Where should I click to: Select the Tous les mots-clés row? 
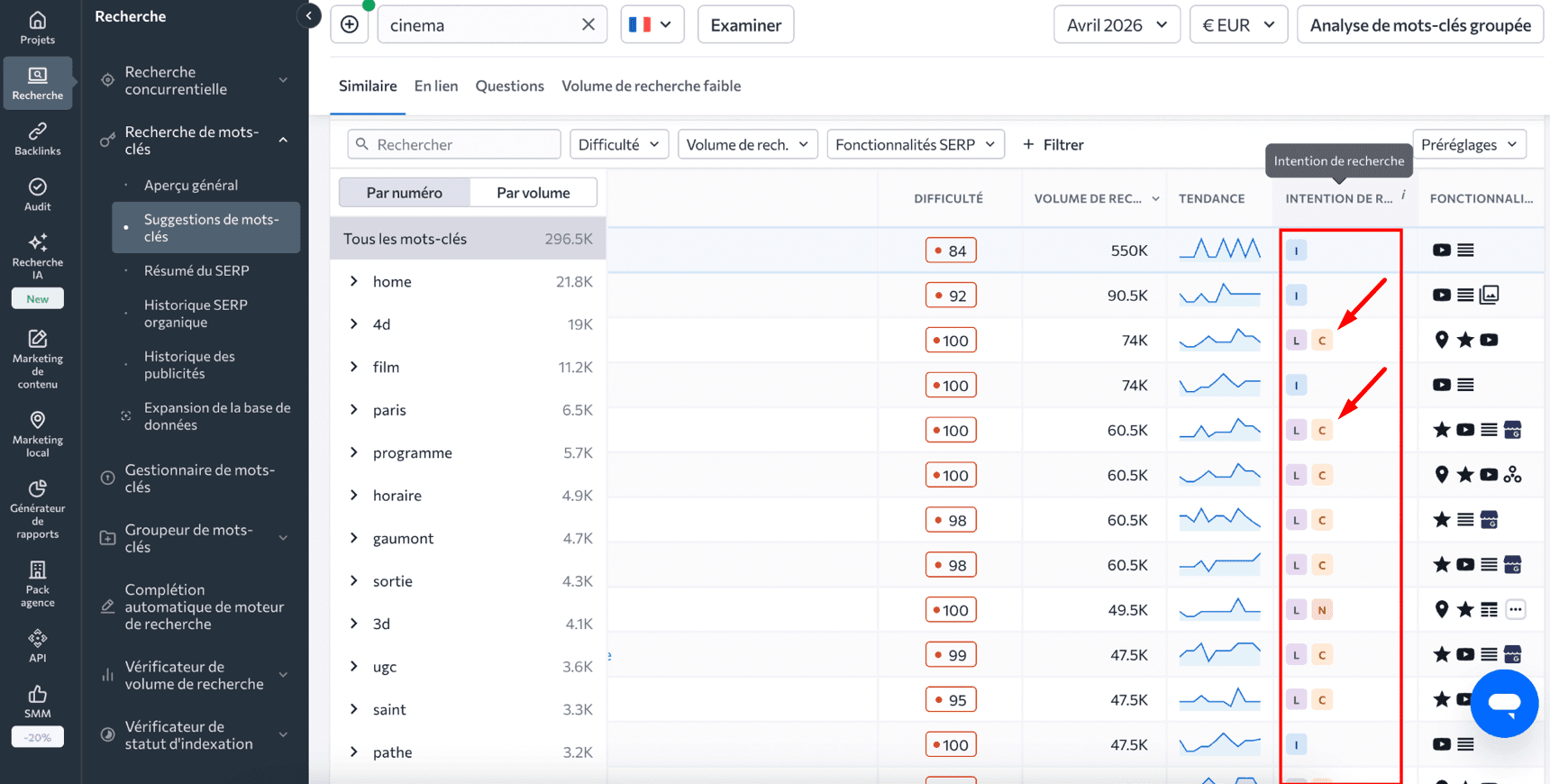point(468,239)
